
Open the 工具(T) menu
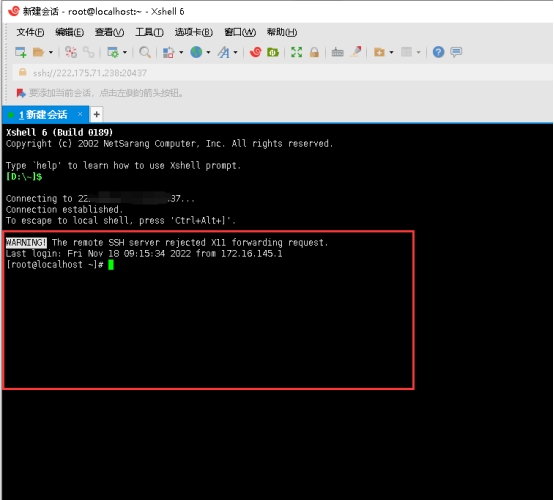[x=149, y=32]
